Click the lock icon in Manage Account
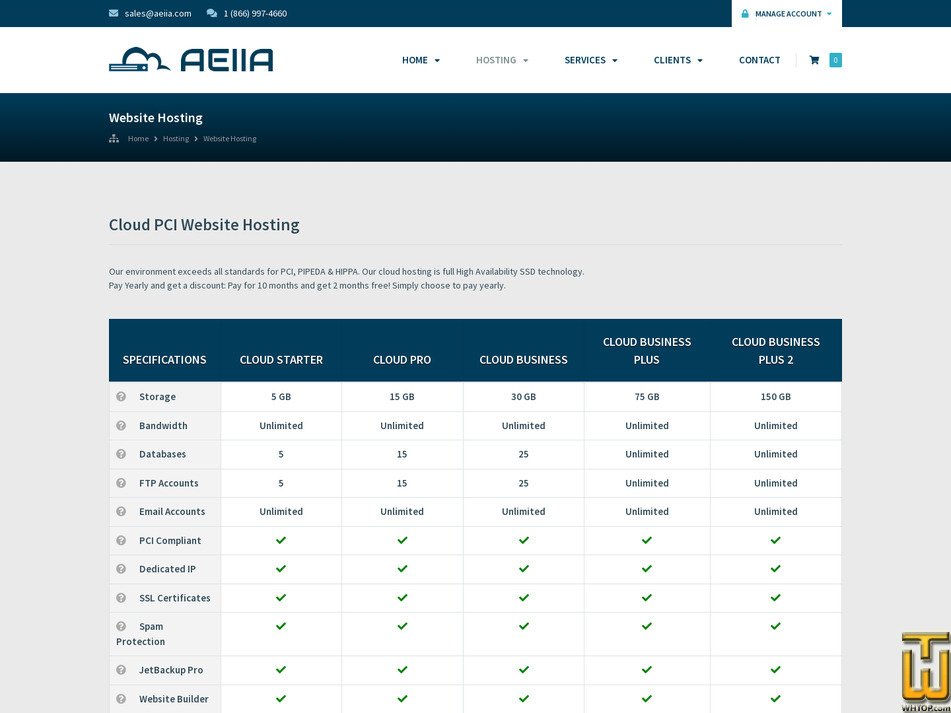951x713 pixels. pyautogui.click(x=745, y=14)
